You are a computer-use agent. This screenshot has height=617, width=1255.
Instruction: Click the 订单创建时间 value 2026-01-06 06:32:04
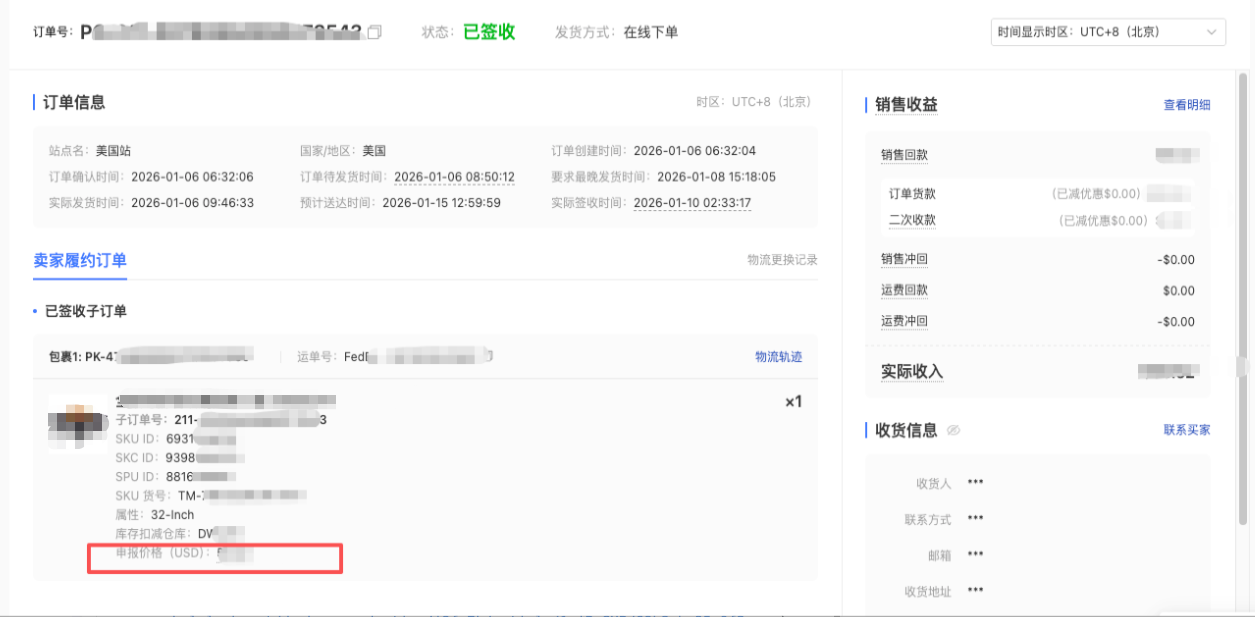click(x=695, y=151)
